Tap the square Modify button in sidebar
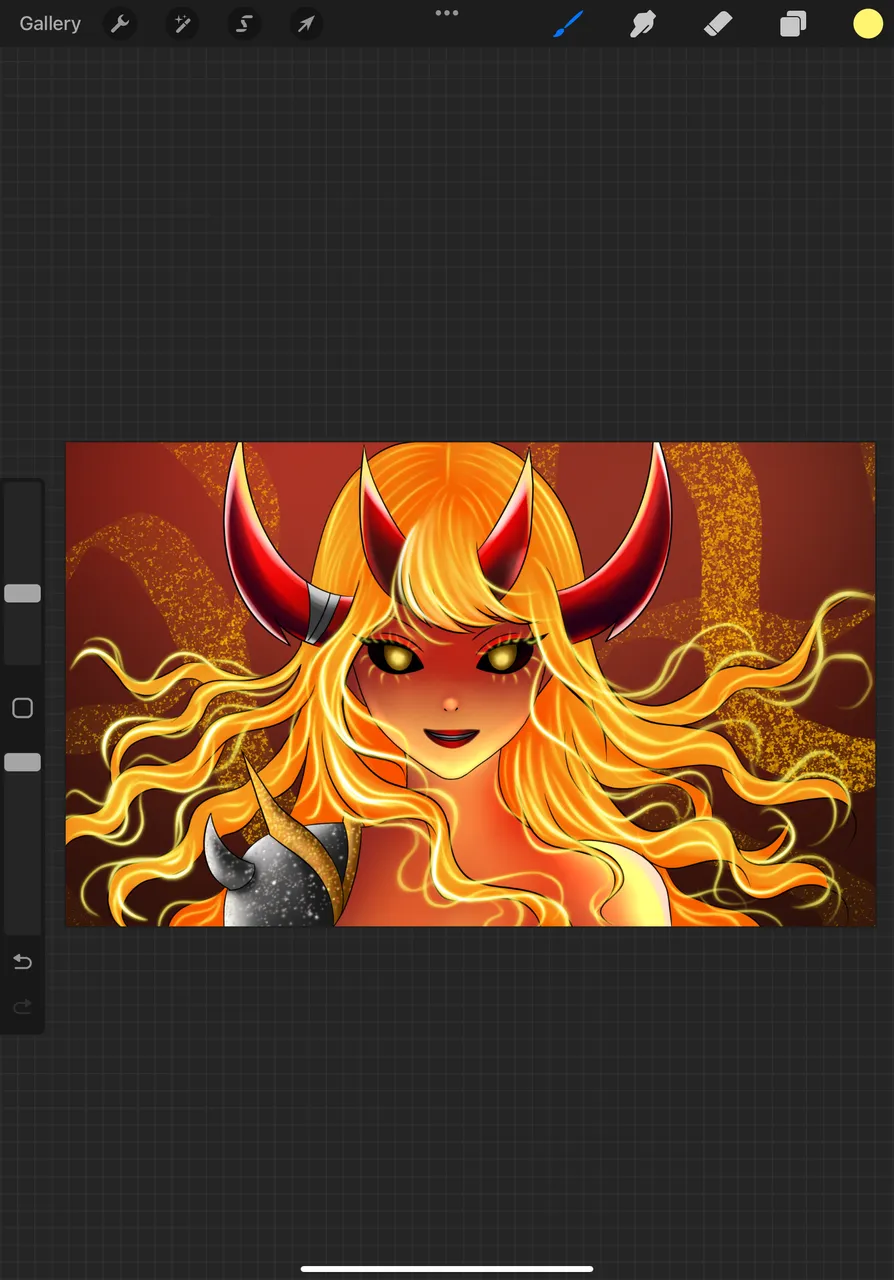This screenshot has width=894, height=1280. (x=22, y=708)
